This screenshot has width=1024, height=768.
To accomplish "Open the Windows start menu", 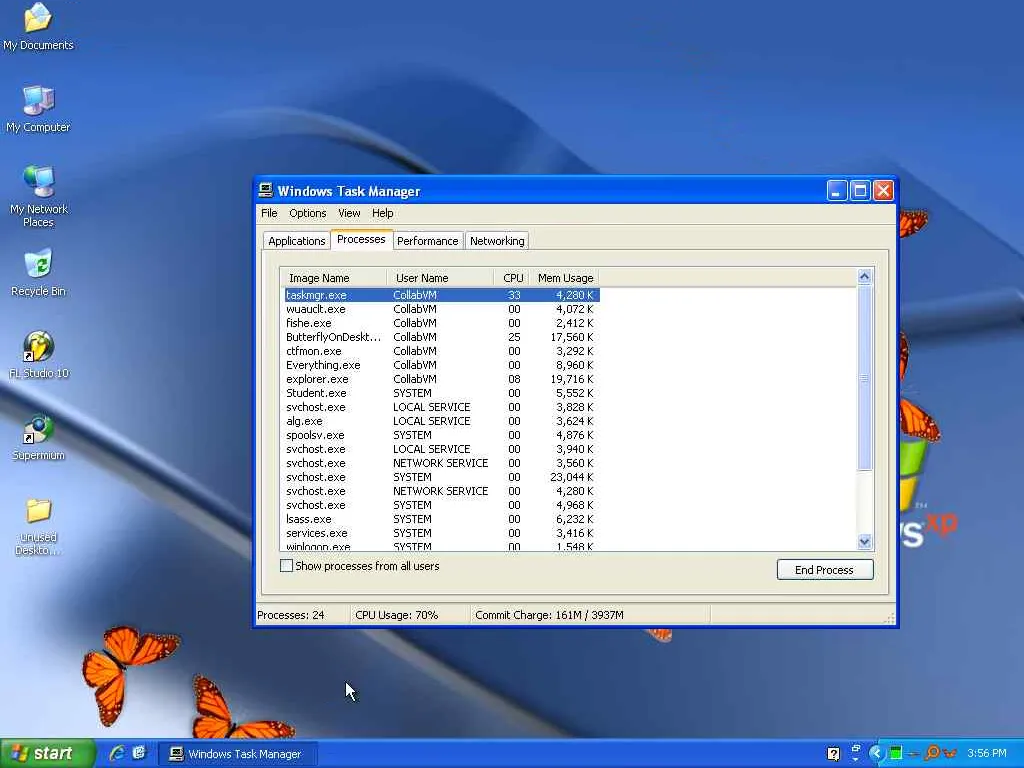I will coord(46,753).
